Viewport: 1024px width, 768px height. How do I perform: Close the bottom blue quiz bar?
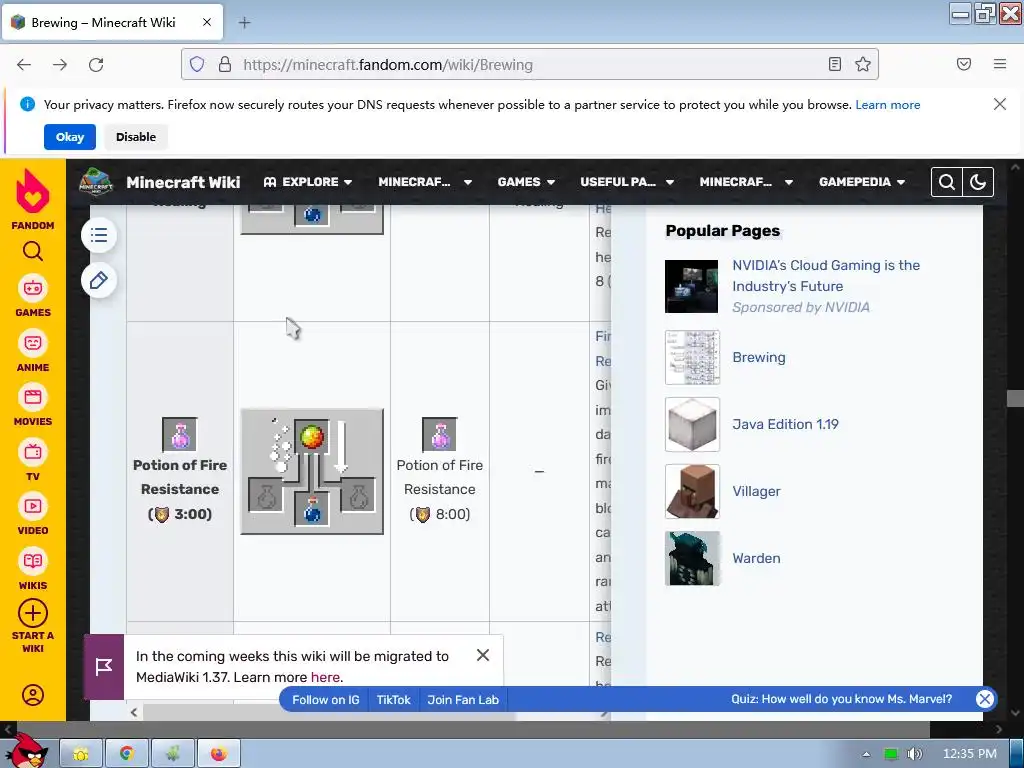pos(985,699)
